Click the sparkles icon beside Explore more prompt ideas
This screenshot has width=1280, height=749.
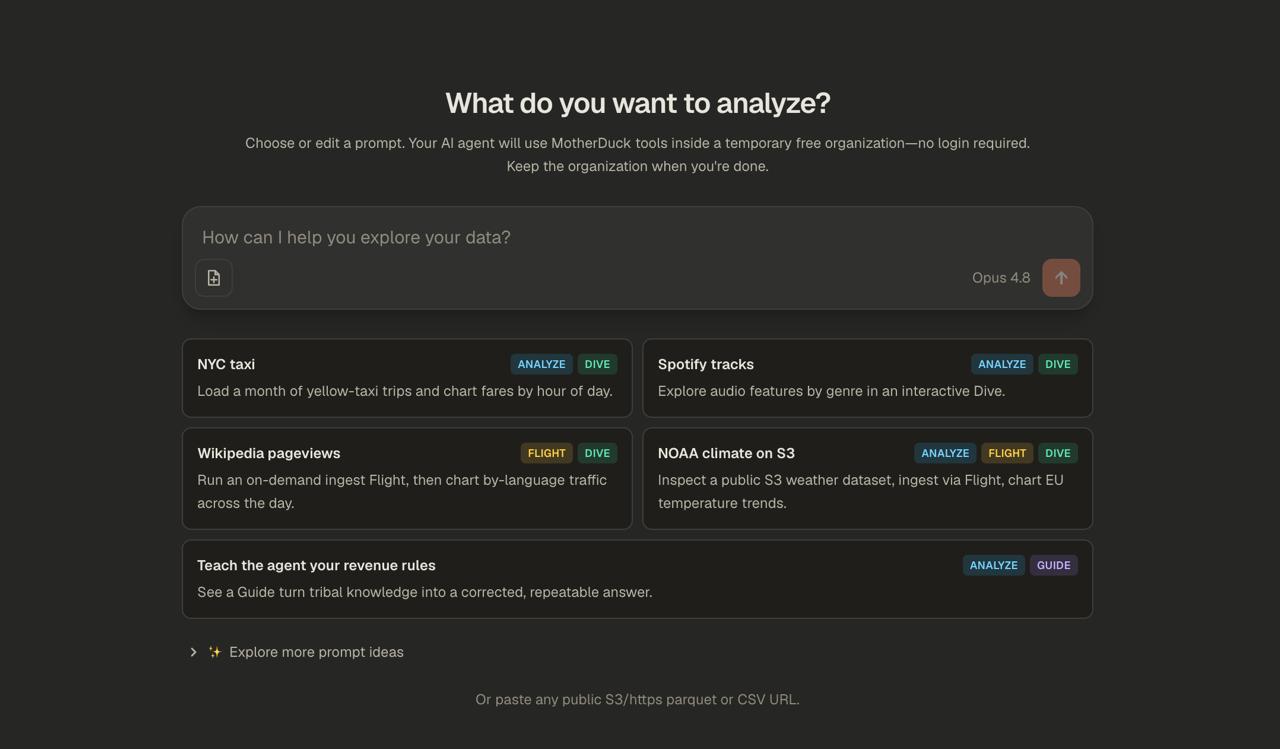[x=215, y=652]
